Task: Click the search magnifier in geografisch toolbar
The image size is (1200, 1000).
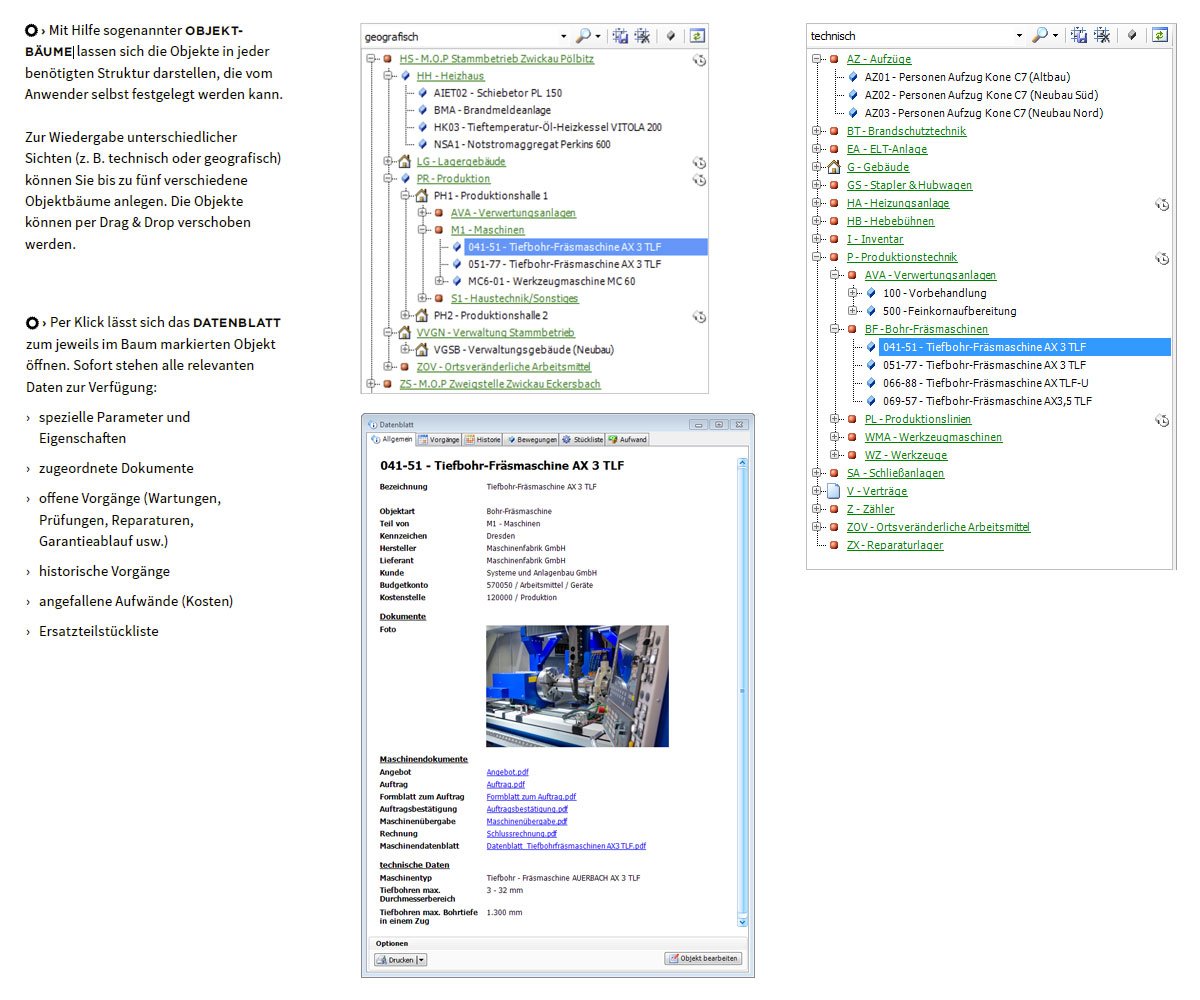Action: click(583, 36)
